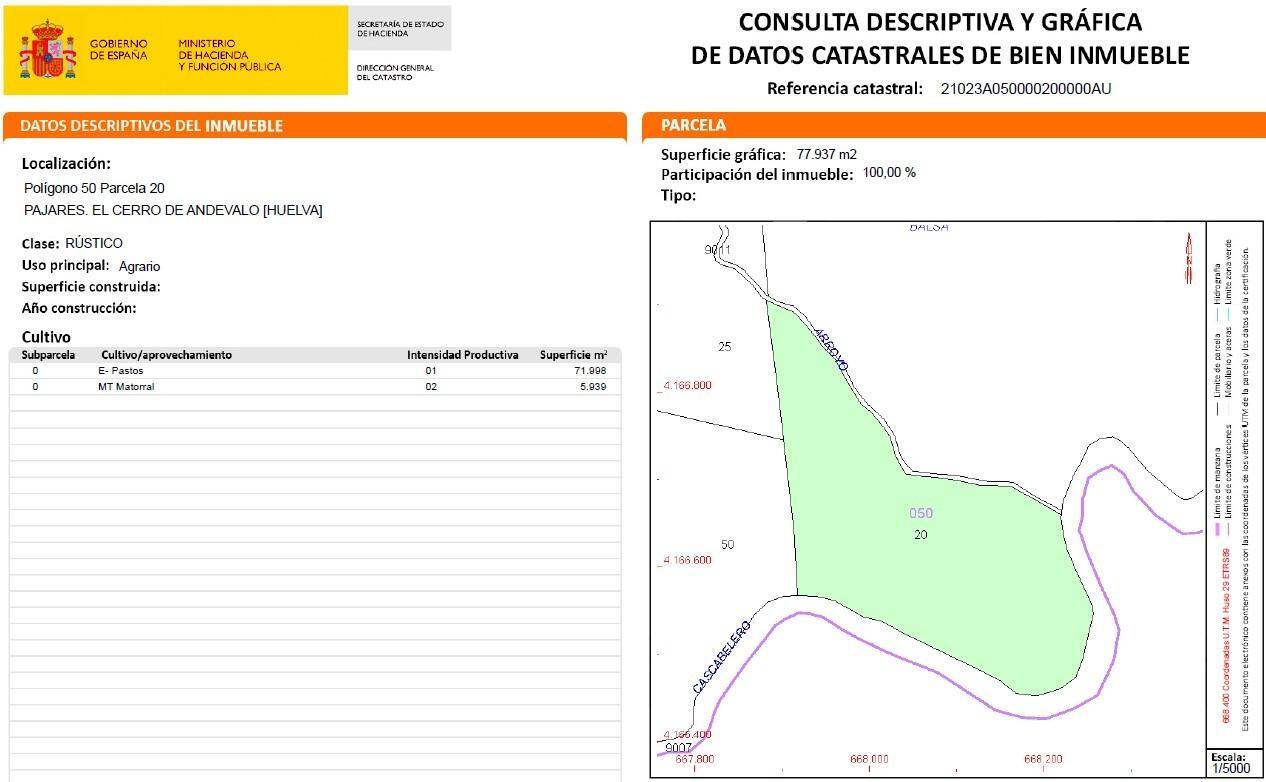The image size is (1266, 782).
Task: Click the 'ARROYO' stream label on map
Action: [830, 350]
